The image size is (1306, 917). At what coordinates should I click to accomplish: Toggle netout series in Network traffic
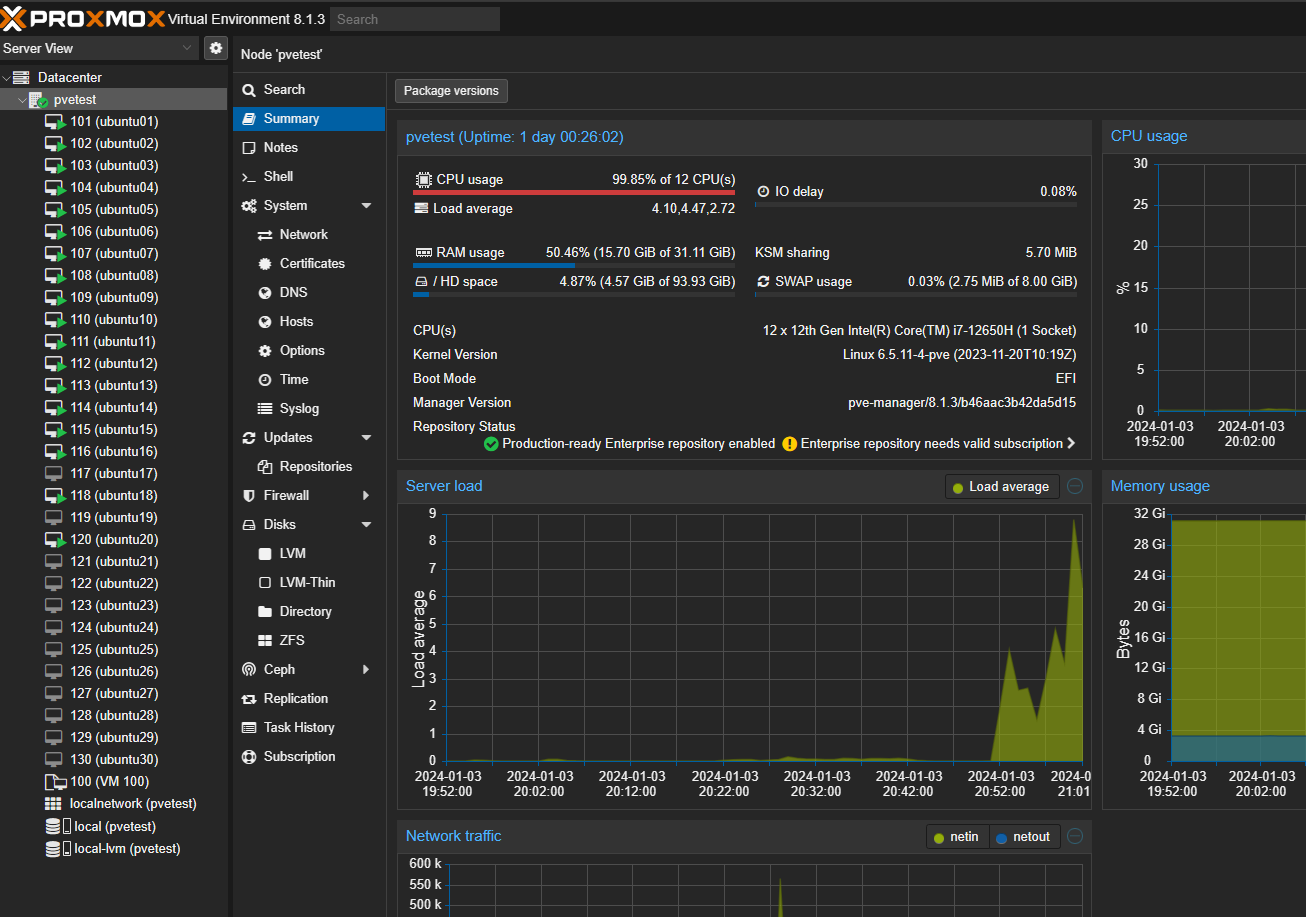coord(1023,837)
